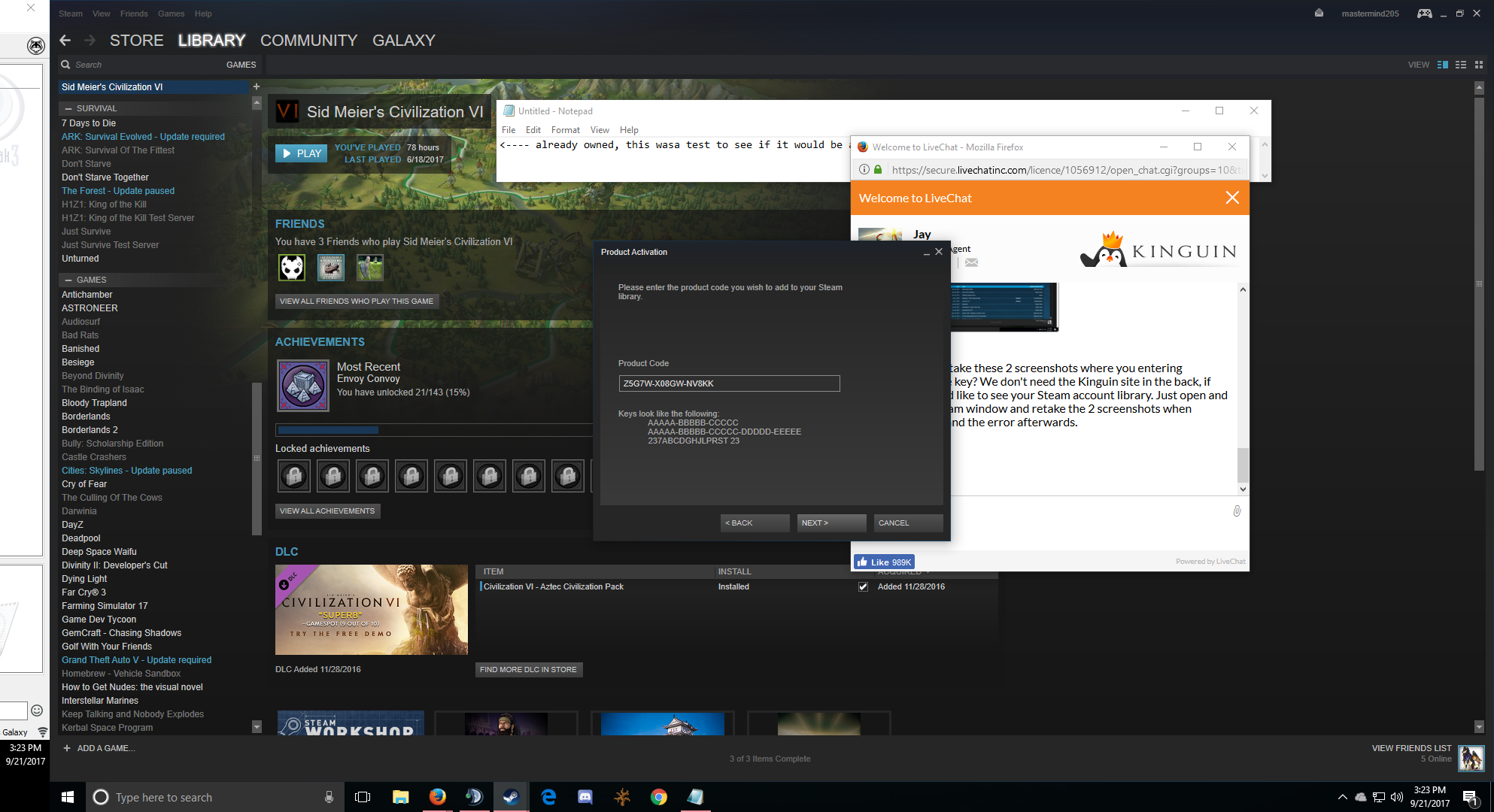
Task: Open the STORE tab
Action: click(x=136, y=41)
